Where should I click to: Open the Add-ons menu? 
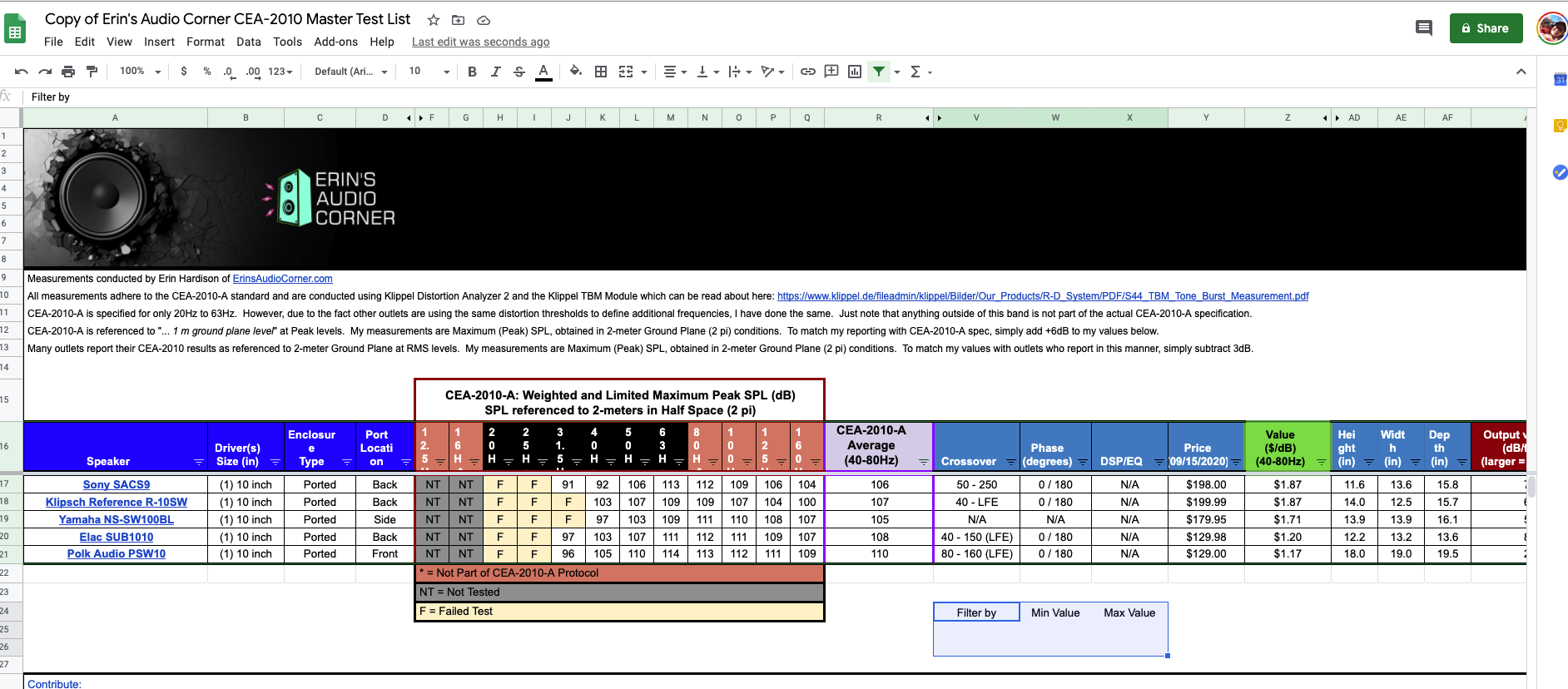pos(335,42)
